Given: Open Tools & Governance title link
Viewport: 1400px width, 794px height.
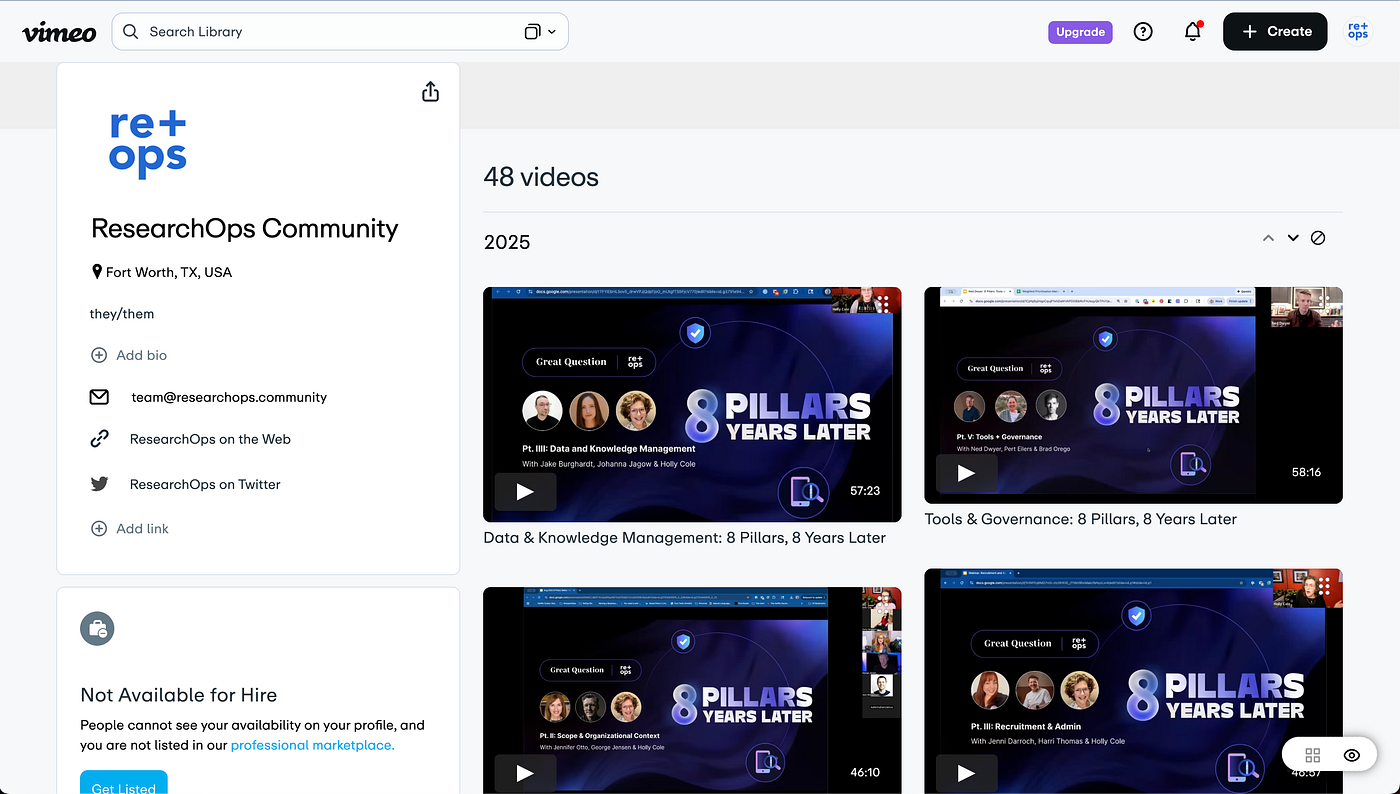Looking at the screenshot, I should (1080, 519).
